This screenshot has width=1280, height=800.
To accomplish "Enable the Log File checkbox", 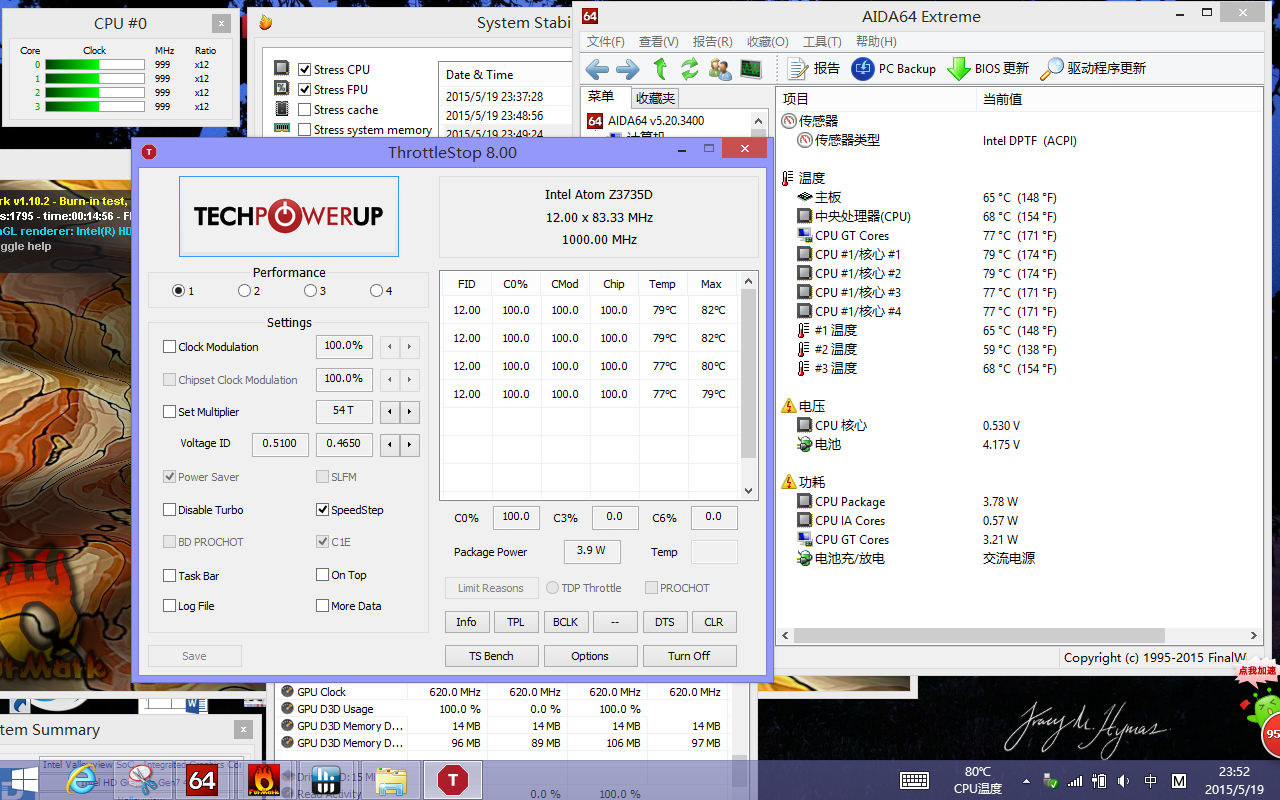I will pyautogui.click(x=169, y=606).
